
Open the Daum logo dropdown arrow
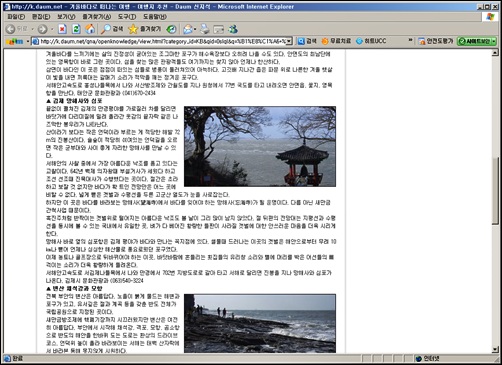pyautogui.click(x=28, y=41)
